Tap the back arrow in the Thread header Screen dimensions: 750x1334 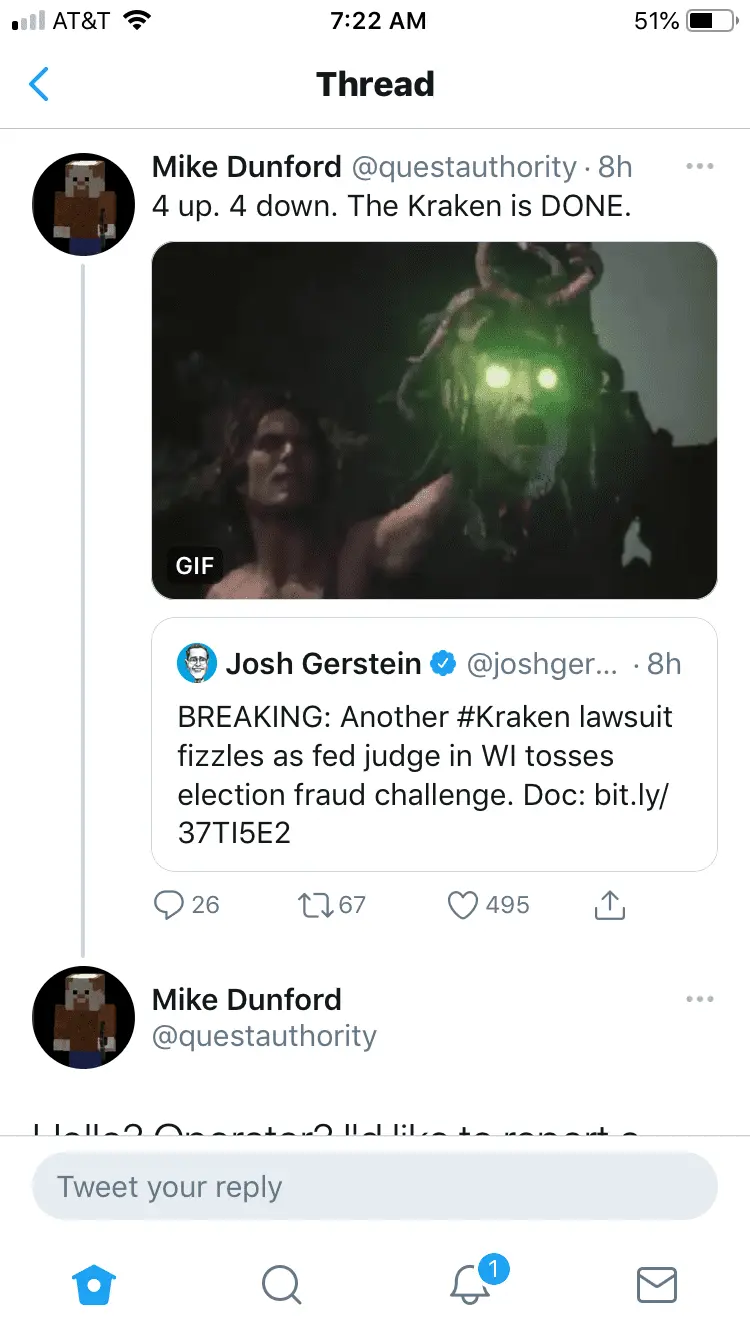(39, 85)
